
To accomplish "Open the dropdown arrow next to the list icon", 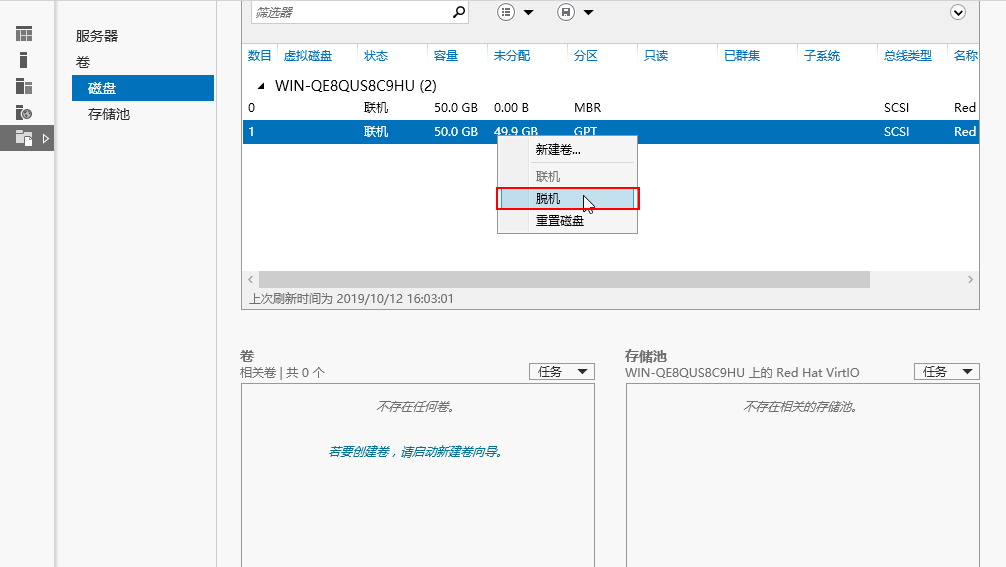I will 529,12.
